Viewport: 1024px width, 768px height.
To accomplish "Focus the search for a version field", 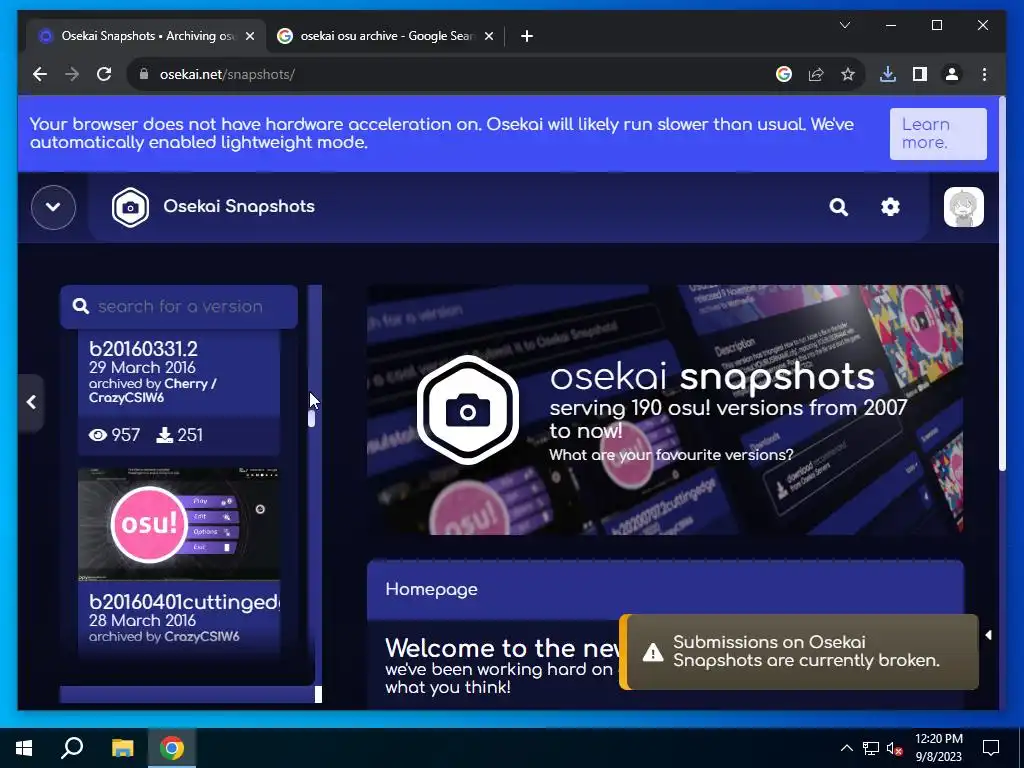I will click(179, 306).
